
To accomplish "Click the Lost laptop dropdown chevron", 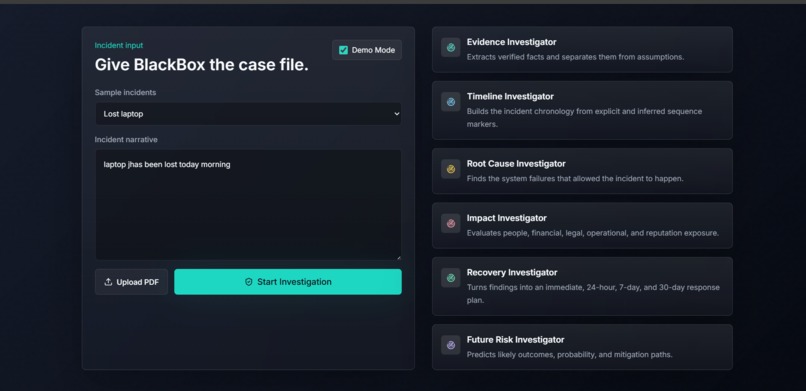I will click(396, 114).
